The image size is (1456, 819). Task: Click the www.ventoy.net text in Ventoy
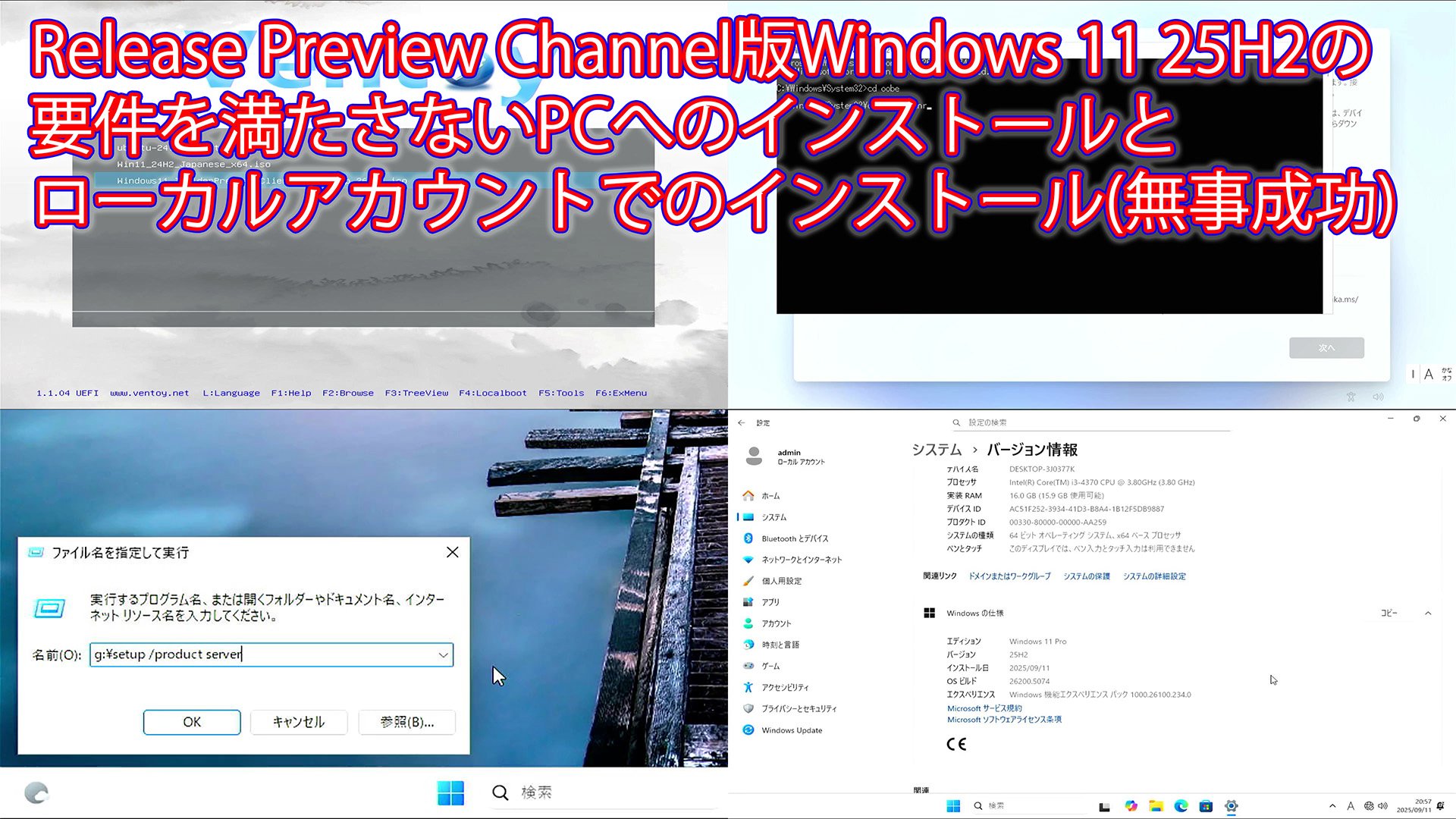149,394
